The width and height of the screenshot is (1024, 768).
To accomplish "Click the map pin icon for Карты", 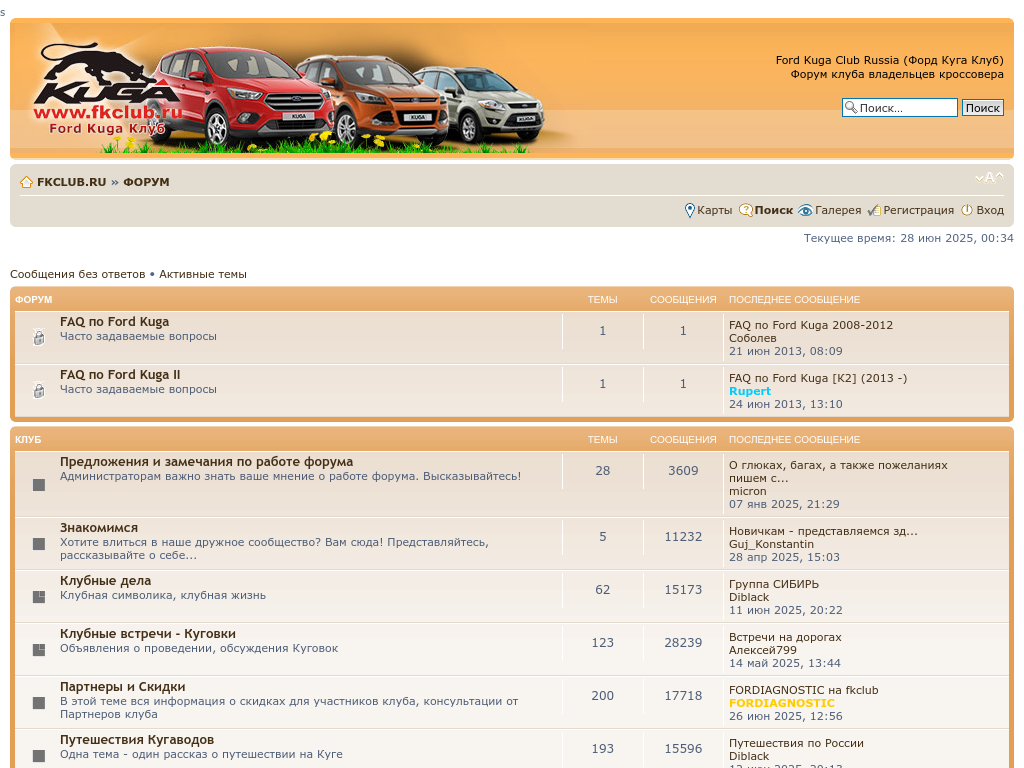I will (690, 210).
